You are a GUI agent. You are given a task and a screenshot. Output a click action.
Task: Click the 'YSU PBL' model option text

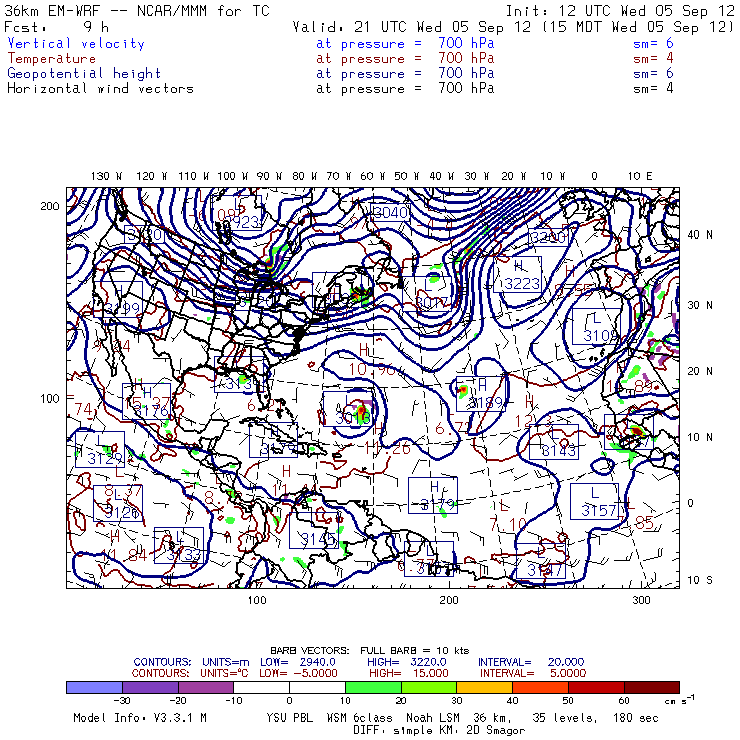[x=289, y=718]
